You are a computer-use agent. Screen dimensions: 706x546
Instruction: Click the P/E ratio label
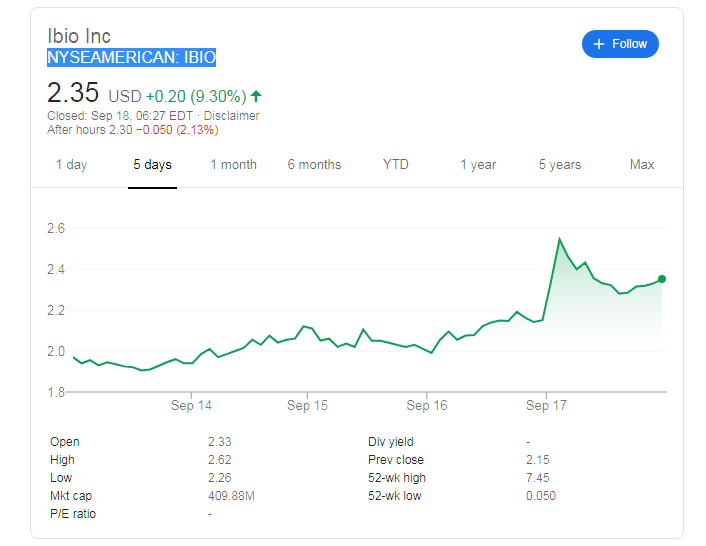pyautogui.click(x=73, y=514)
